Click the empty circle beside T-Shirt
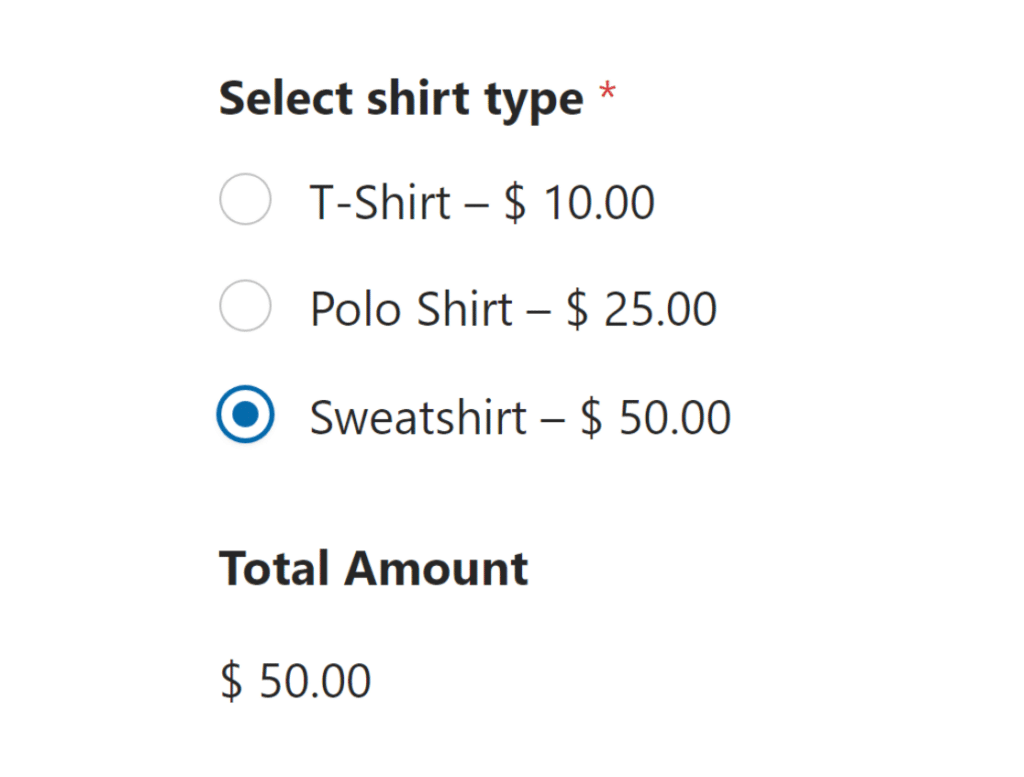 (x=244, y=199)
